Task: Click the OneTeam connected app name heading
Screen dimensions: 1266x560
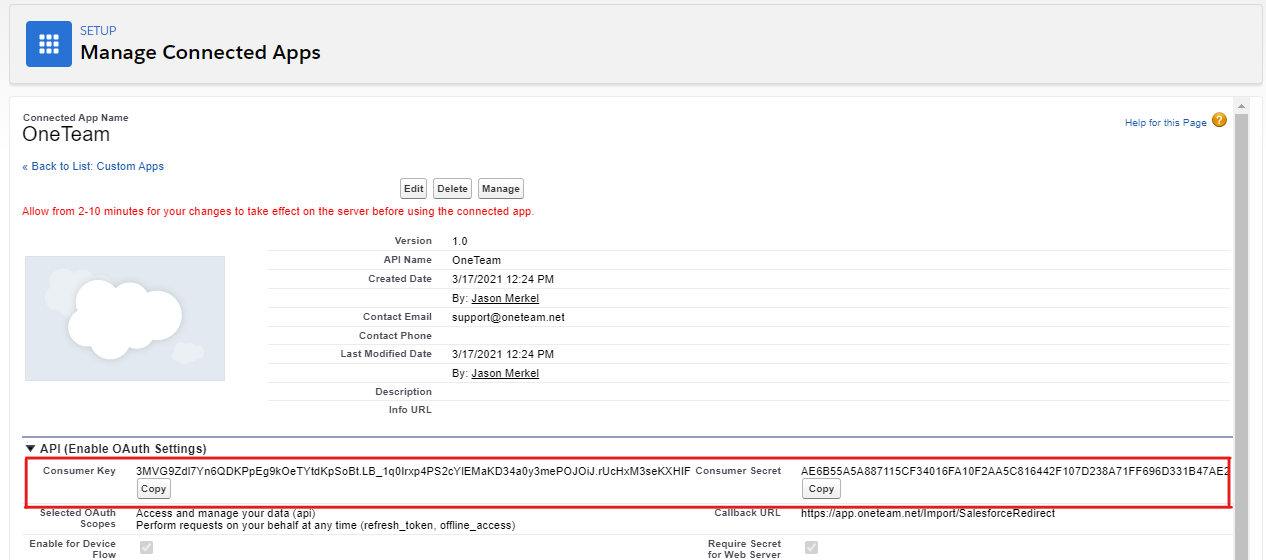Action: pyautogui.click(x=66, y=135)
